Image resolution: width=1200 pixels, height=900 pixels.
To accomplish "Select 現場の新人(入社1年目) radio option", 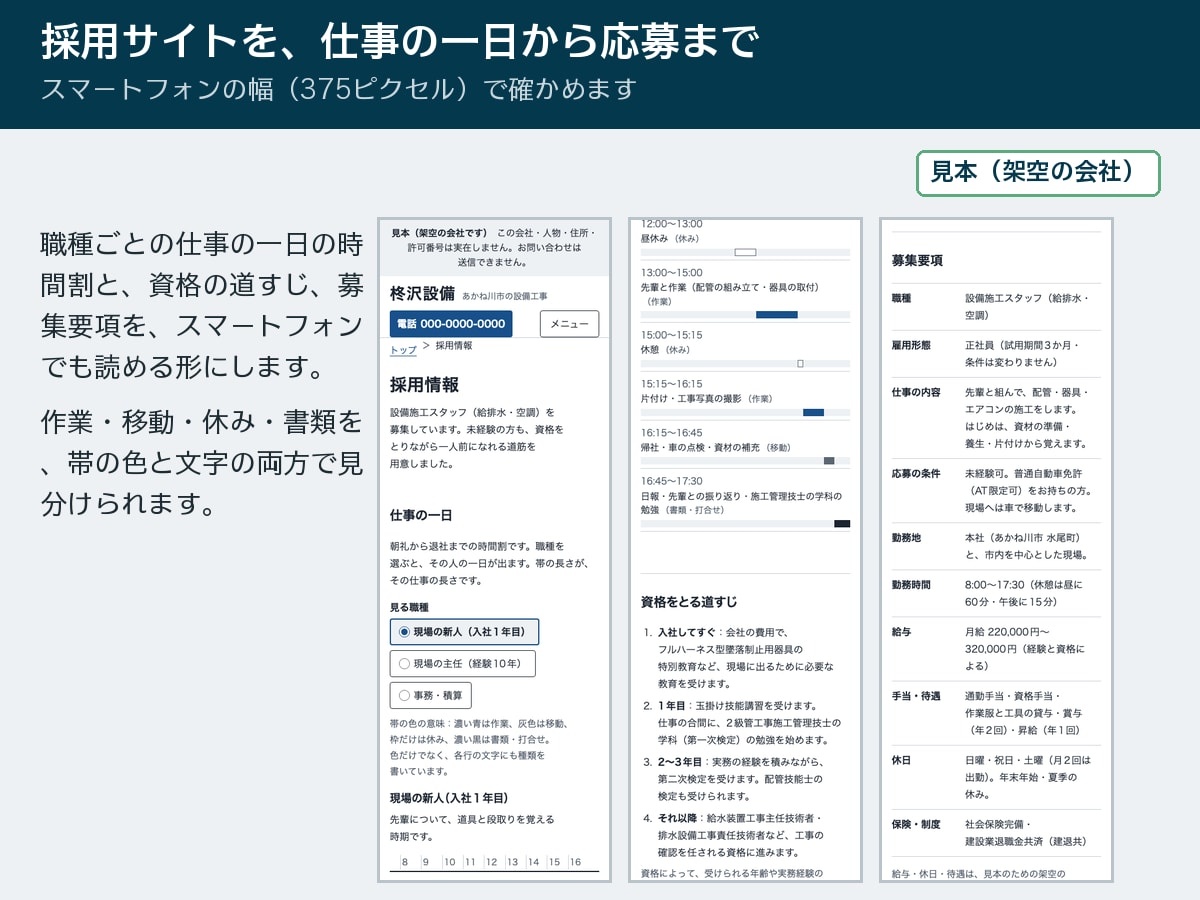I will [464, 632].
